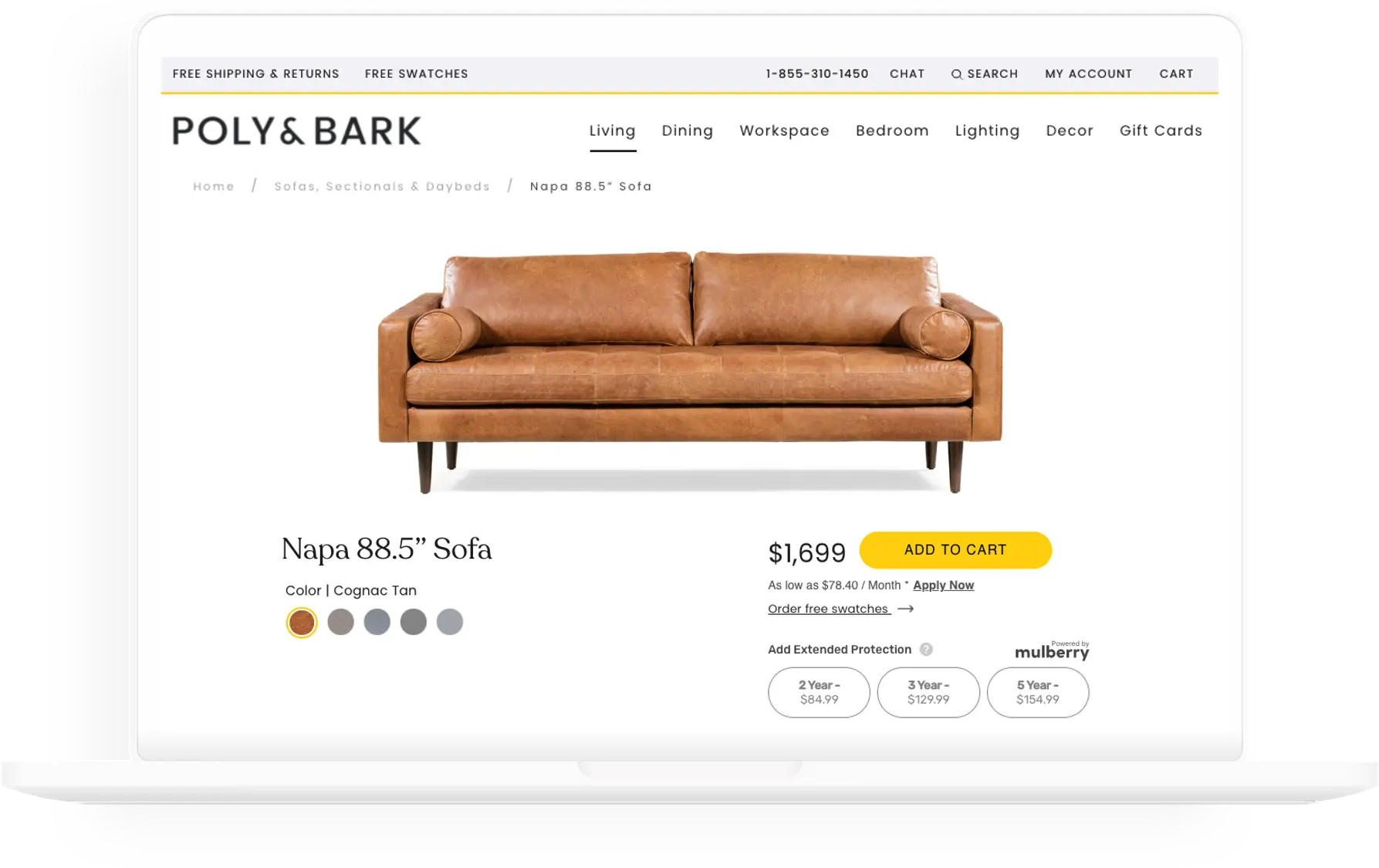Click the Apply Now financing link
The image size is (1379, 868).
point(943,586)
